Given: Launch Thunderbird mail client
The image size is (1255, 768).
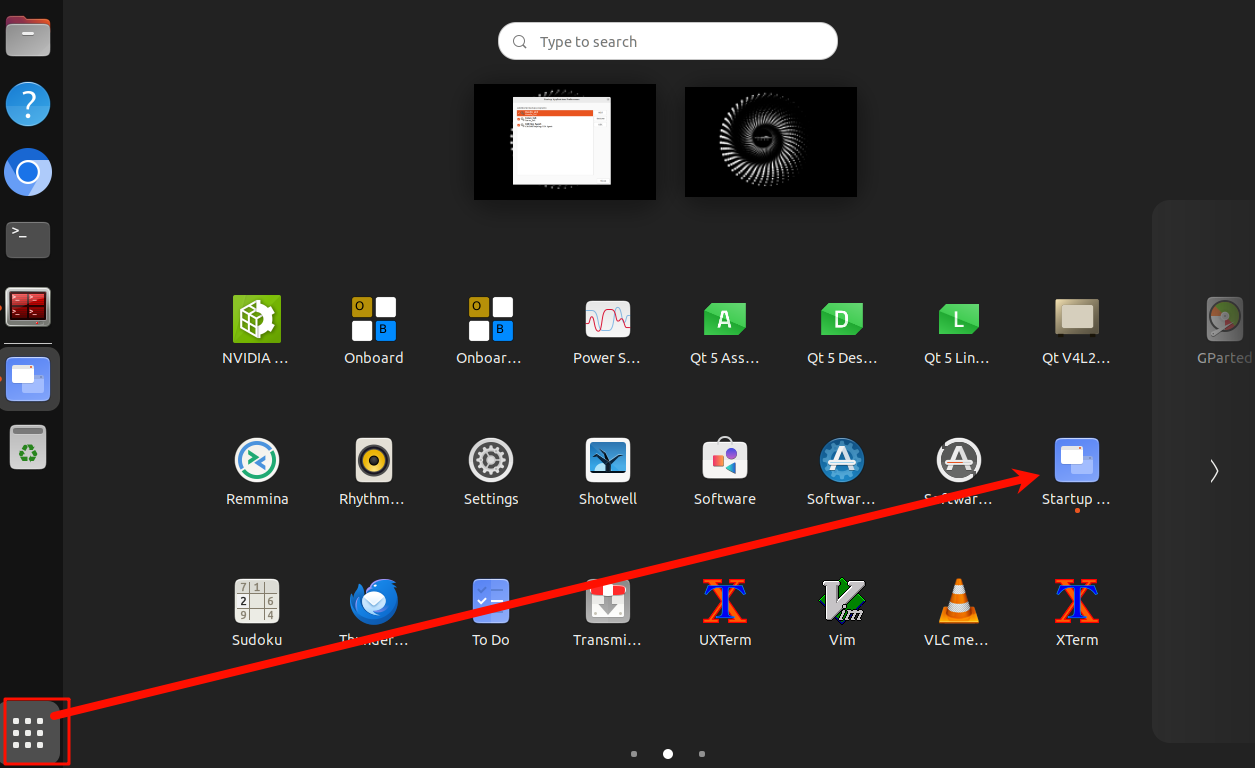Looking at the screenshot, I should [x=374, y=602].
